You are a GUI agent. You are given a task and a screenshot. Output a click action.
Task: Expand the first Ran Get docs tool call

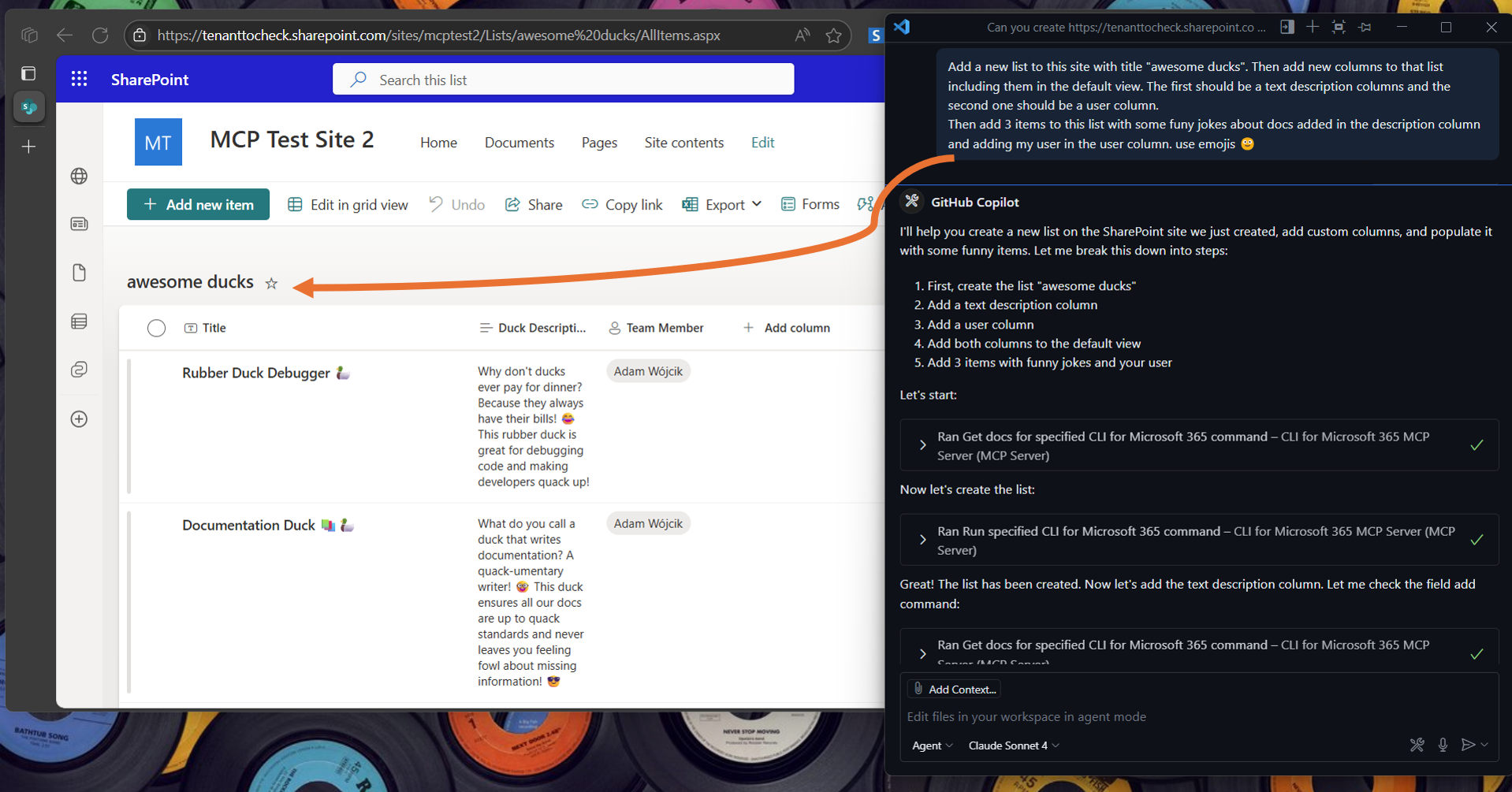point(922,444)
